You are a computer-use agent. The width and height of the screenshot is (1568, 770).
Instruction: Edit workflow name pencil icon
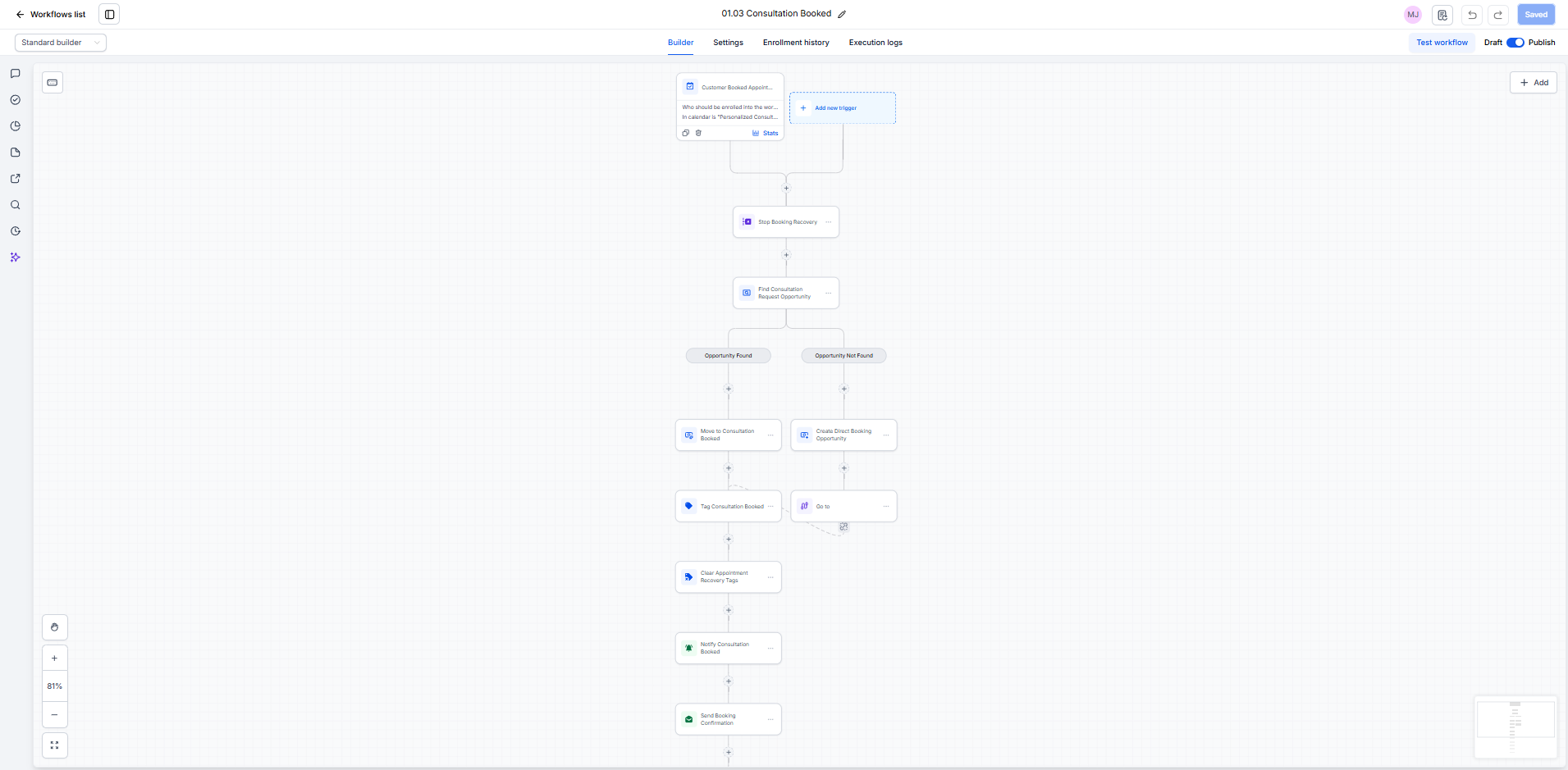pos(842,14)
